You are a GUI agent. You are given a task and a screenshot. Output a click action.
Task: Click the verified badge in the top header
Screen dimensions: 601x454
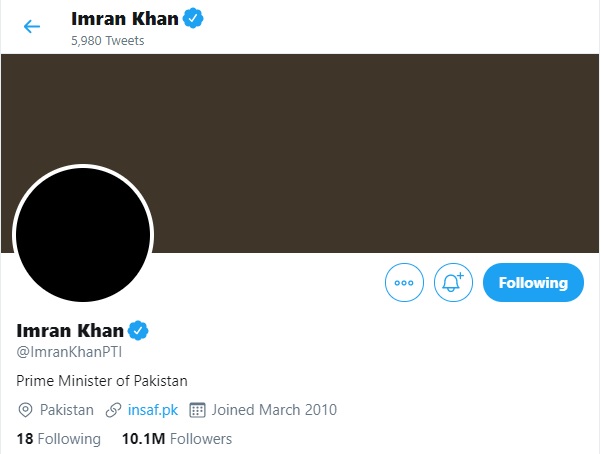tap(194, 18)
